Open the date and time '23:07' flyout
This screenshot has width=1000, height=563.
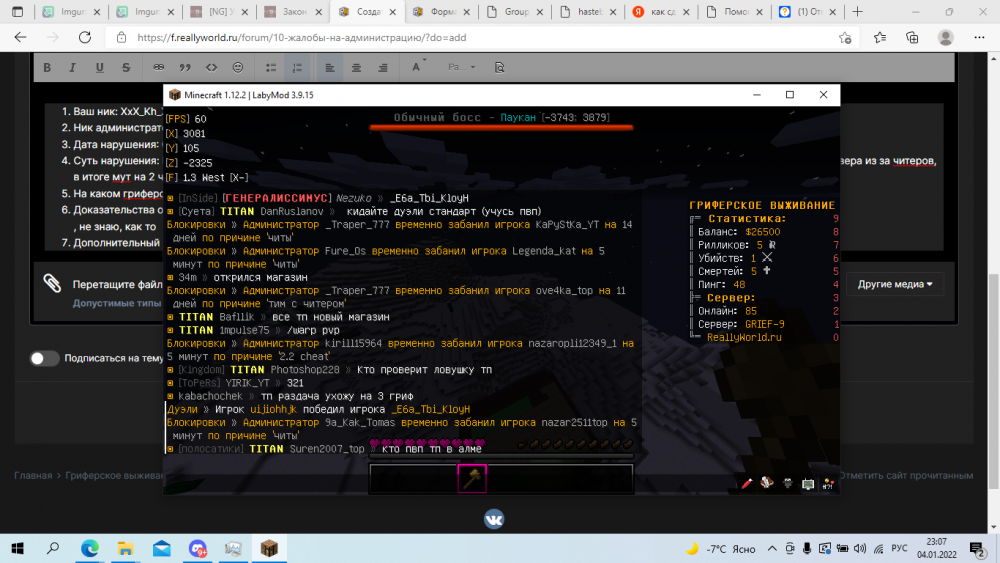click(937, 548)
